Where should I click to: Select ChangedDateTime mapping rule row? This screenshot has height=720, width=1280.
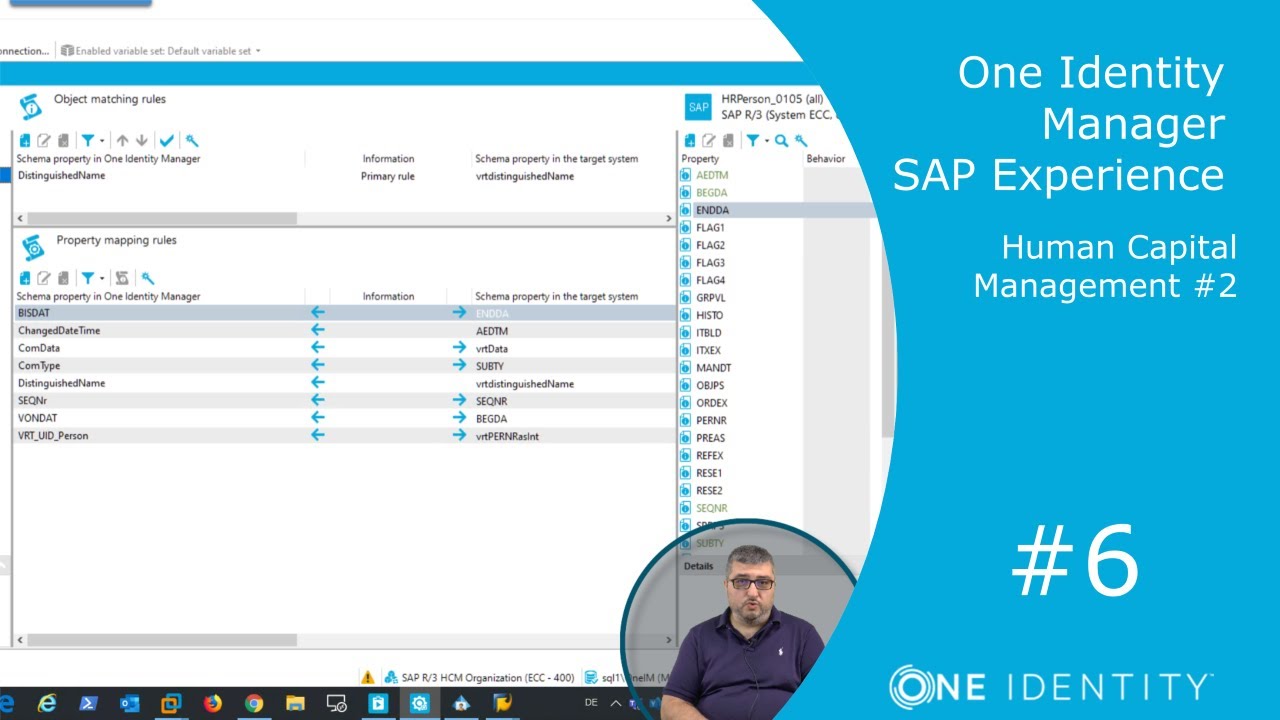[343, 330]
